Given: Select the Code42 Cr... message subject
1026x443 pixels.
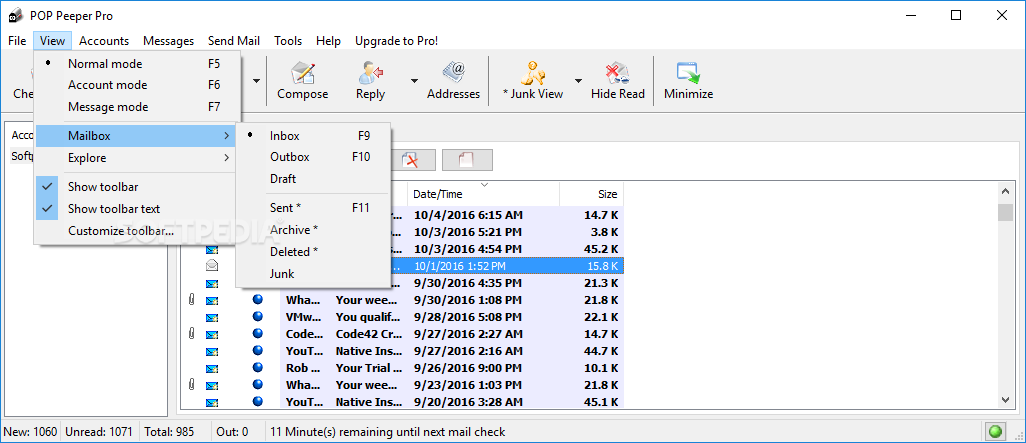Looking at the screenshot, I should pyautogui.click(x=367, y=334).
